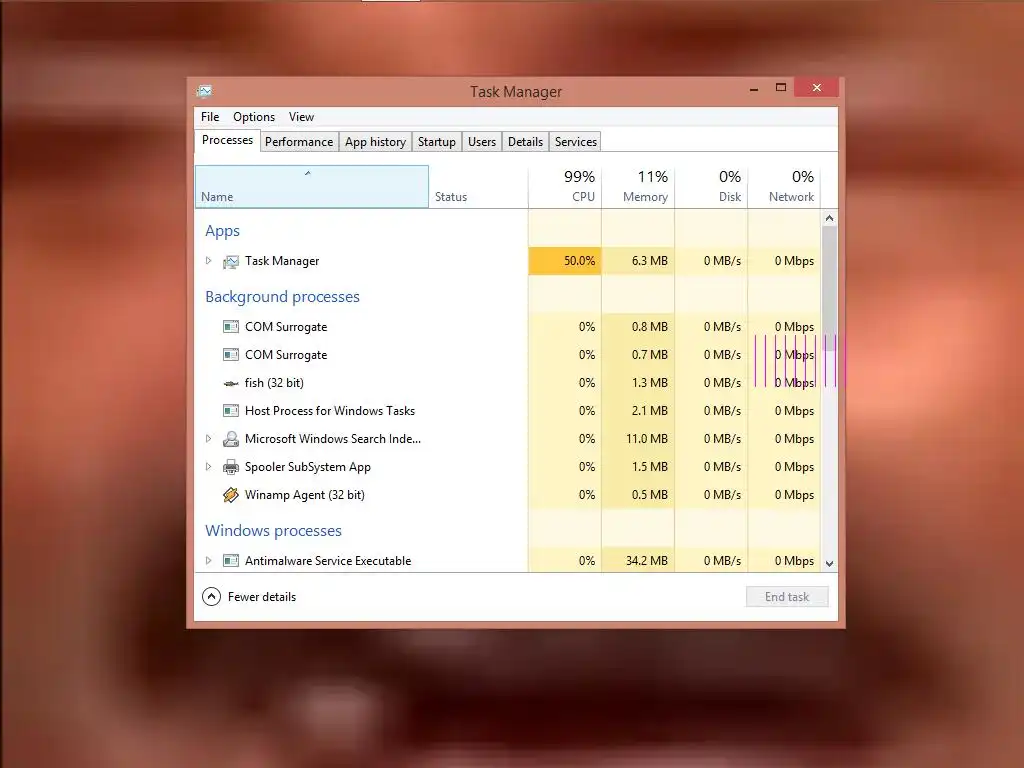1024x768 pixels.
Task: Click 11.0 MB memory value
Action: tap(647, 439)
